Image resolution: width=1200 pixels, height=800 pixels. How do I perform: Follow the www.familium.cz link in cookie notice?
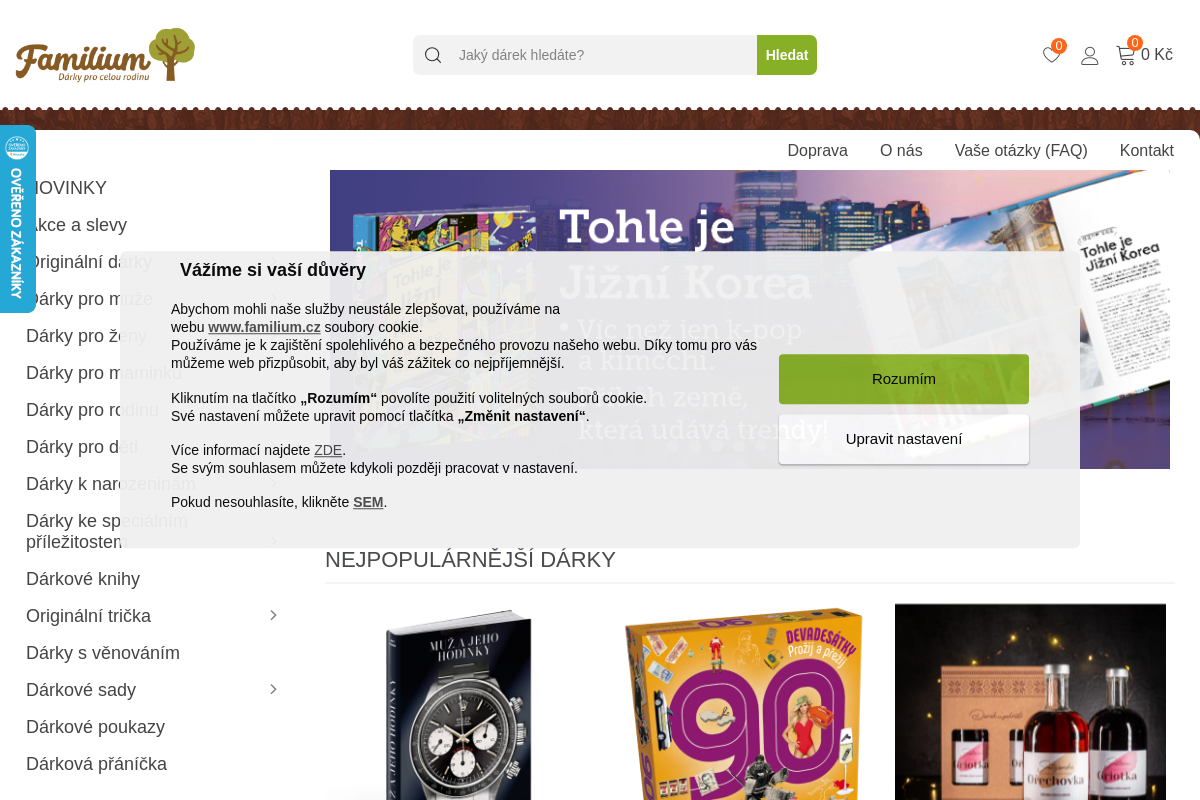point(264,327)
